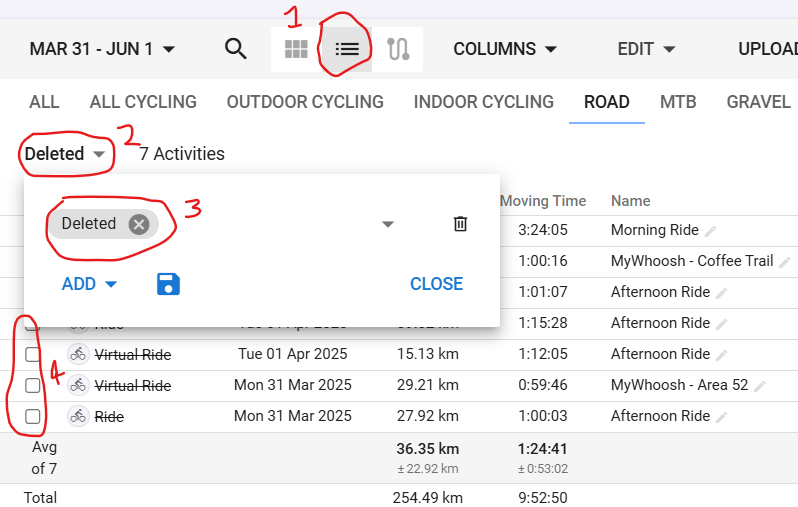The image size is (798, 507).
Task: Click the 9:52:50 total moving time
Action: (x=543, y=497)
